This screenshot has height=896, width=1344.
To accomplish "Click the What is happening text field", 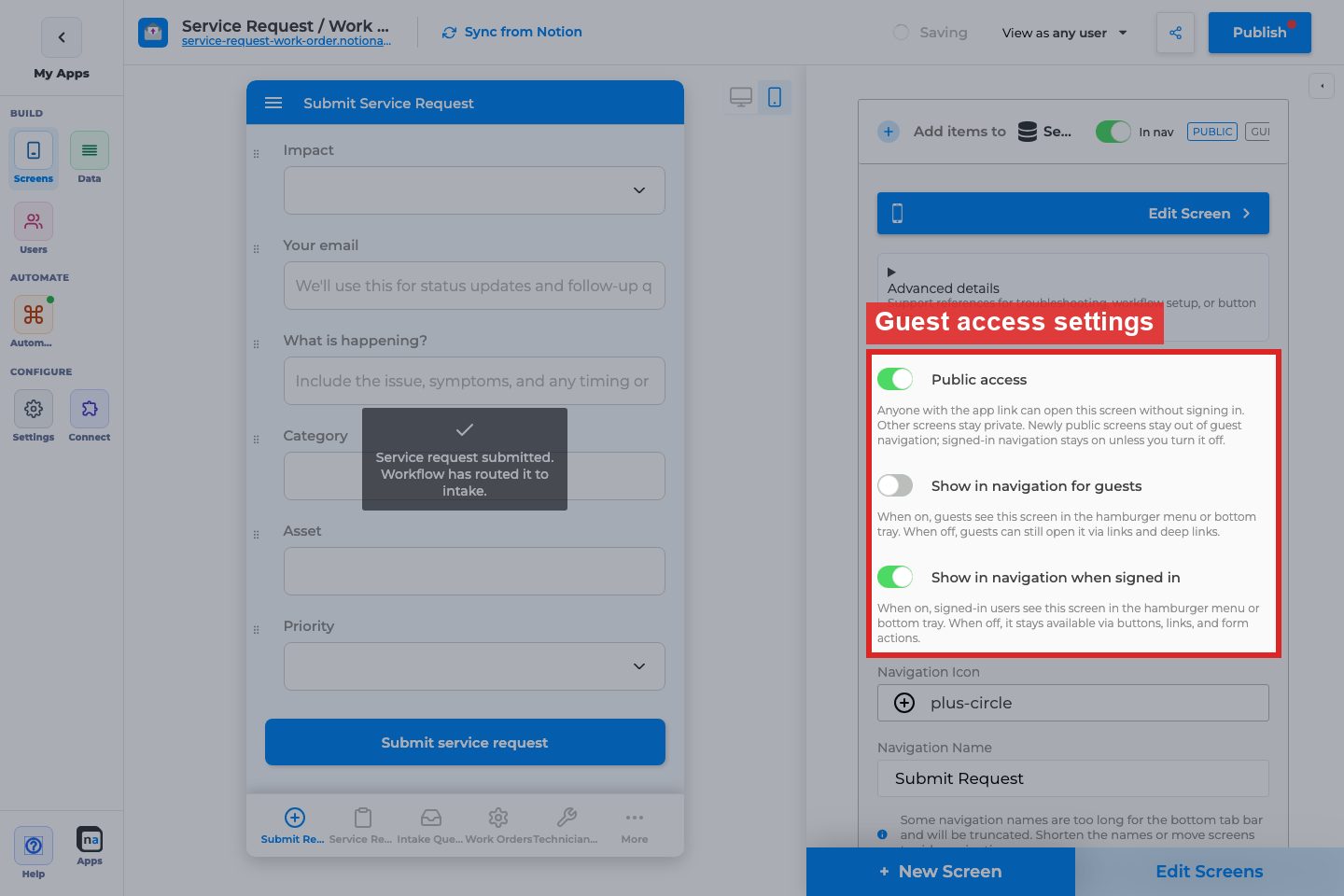I will [x=474, y=381].
